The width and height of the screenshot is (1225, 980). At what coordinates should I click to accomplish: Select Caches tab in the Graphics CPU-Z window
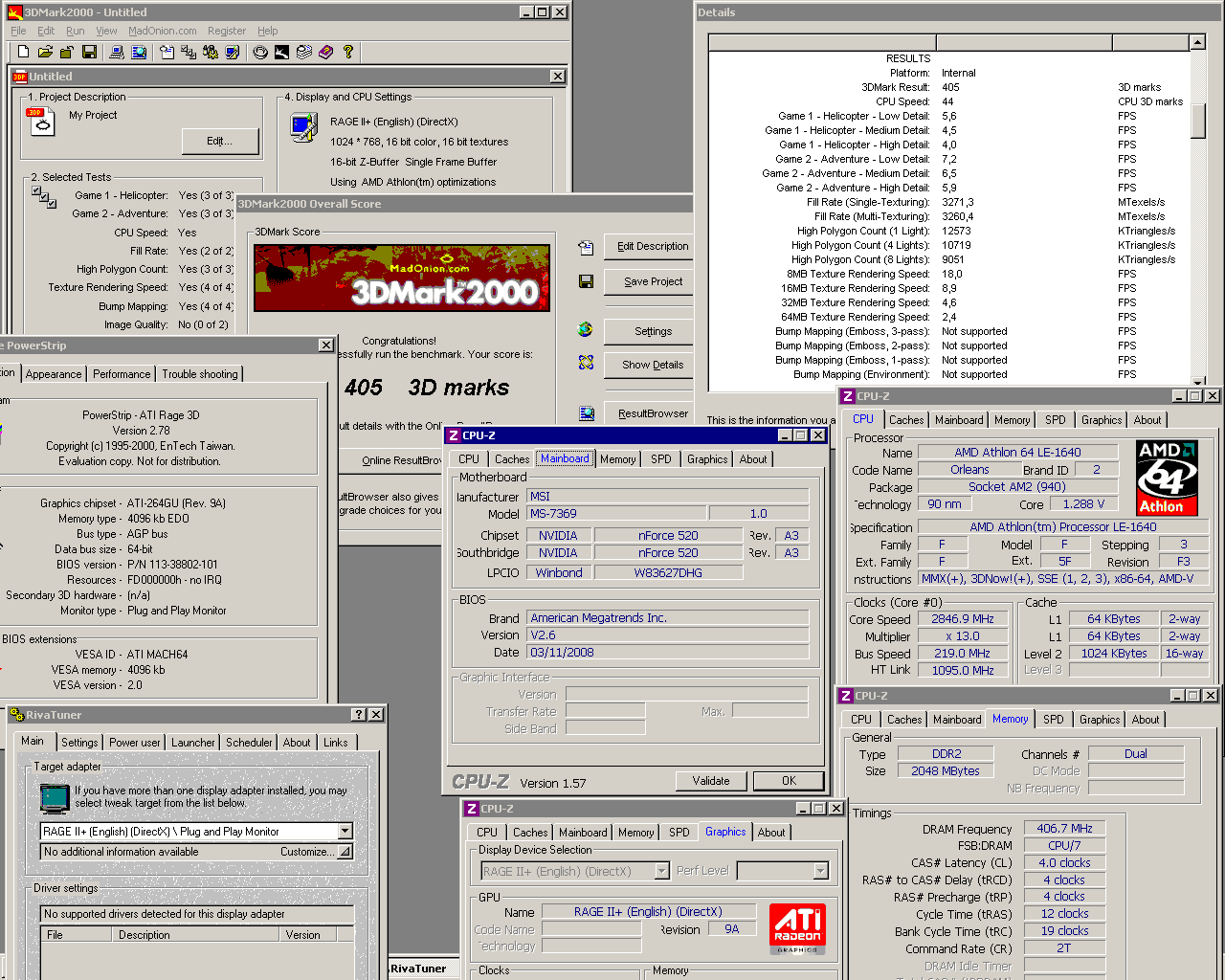click(530, 833)
